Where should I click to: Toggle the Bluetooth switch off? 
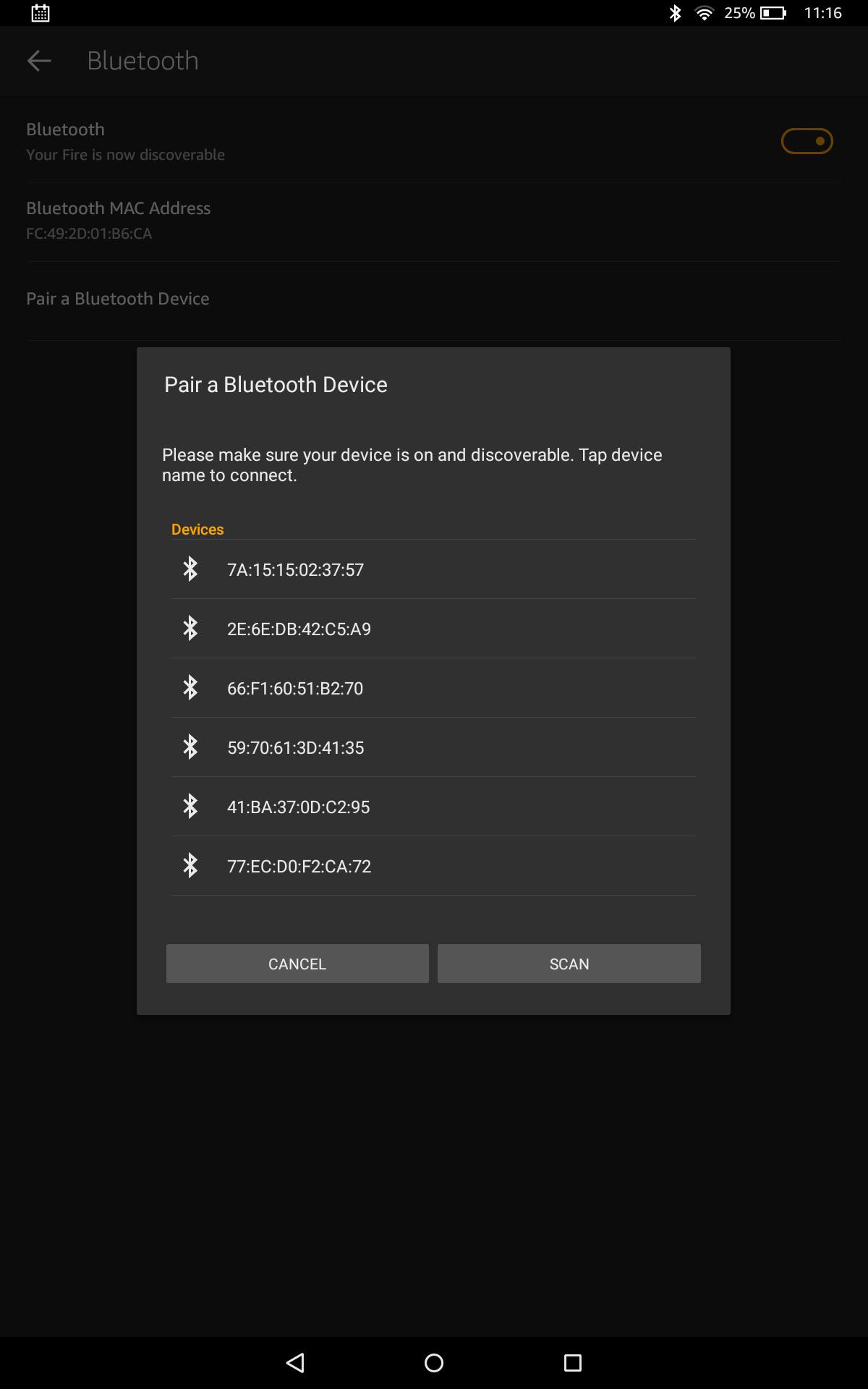point(807,141)
